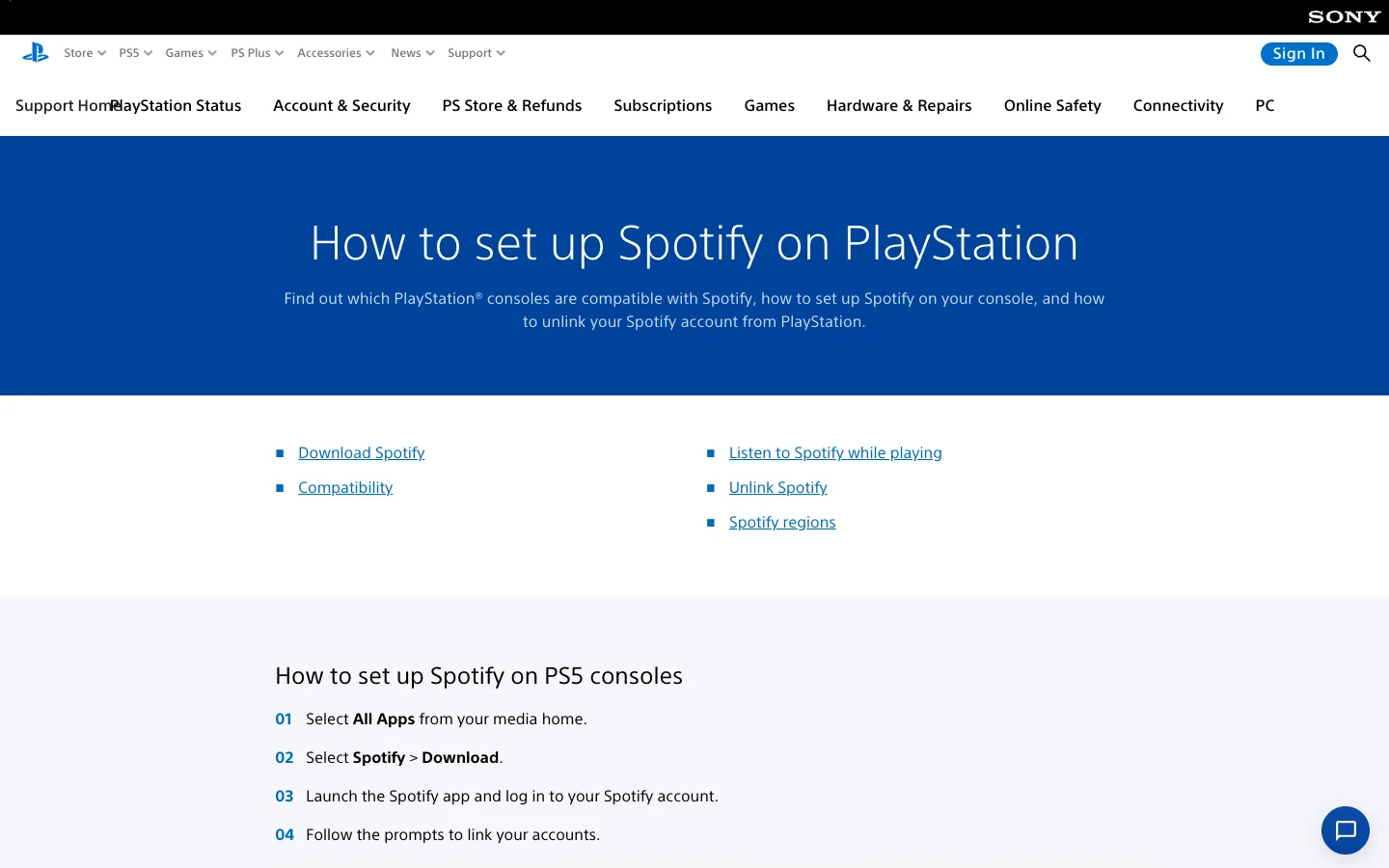This screenshot has height=868, width=1389.
Task: Open the search magnifier icon
Action: coord(1361,53)
